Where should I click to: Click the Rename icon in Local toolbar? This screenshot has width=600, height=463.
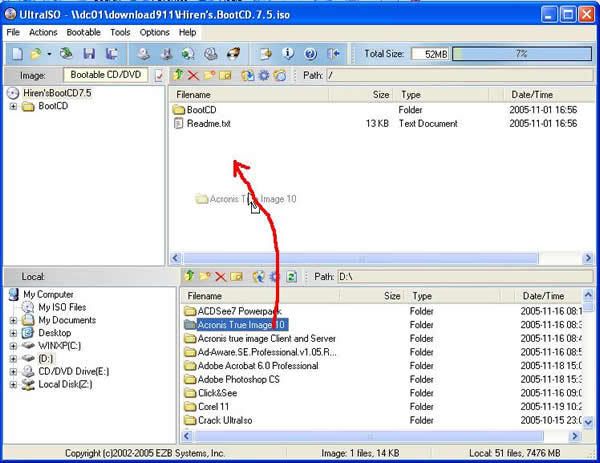[236, 276]
